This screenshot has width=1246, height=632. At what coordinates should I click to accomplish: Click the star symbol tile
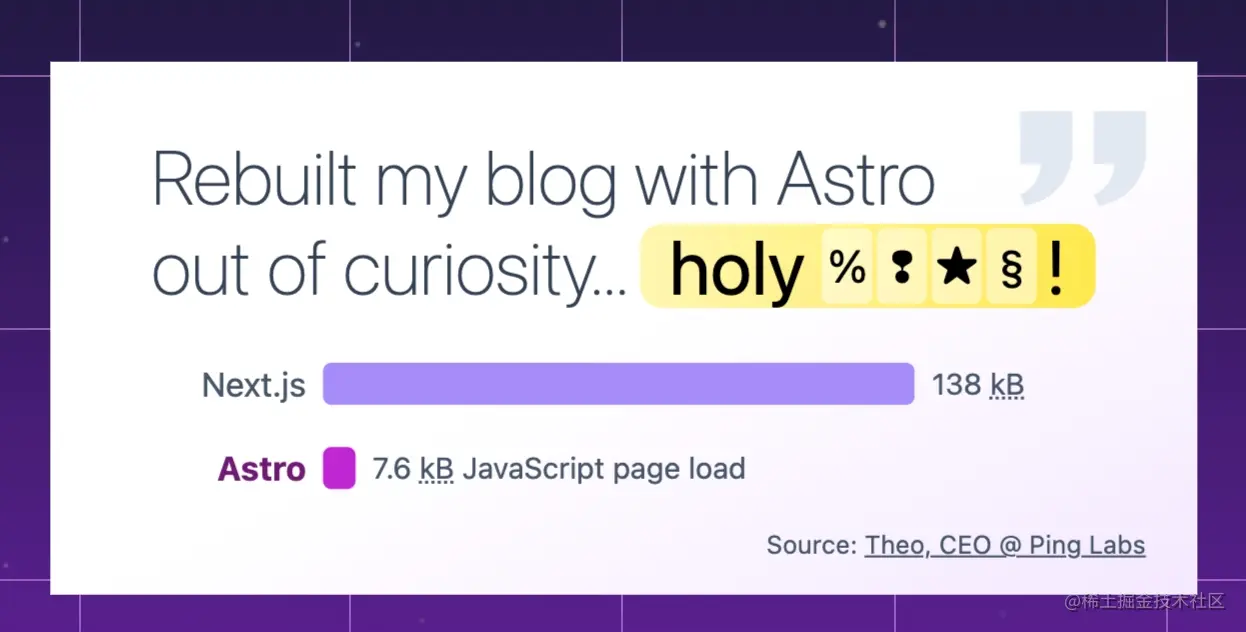(x=957, y=268)
